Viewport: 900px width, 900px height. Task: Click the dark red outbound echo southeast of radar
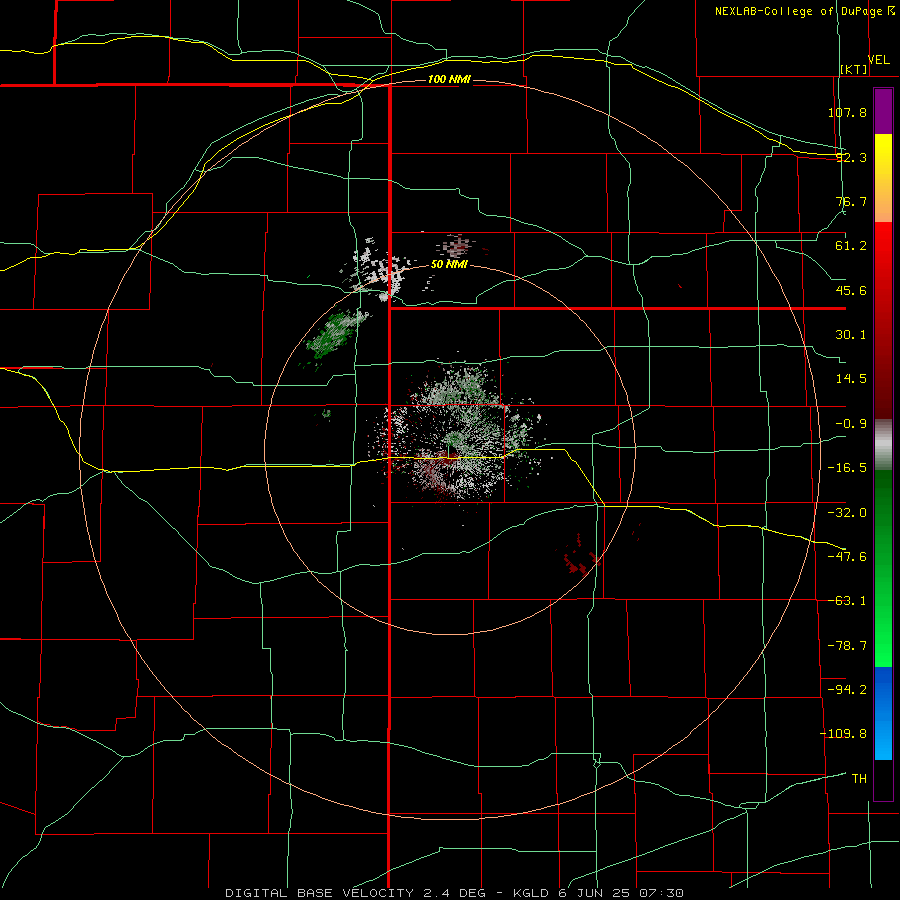pos(580,556)
